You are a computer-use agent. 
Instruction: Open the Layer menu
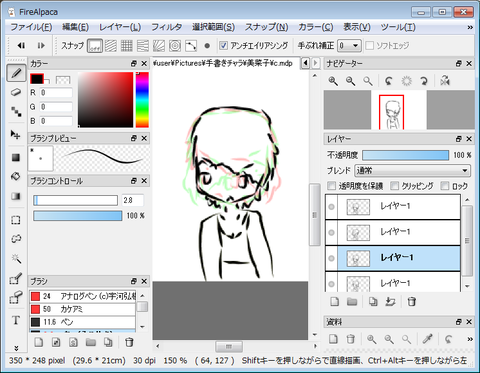coord(120,27)
